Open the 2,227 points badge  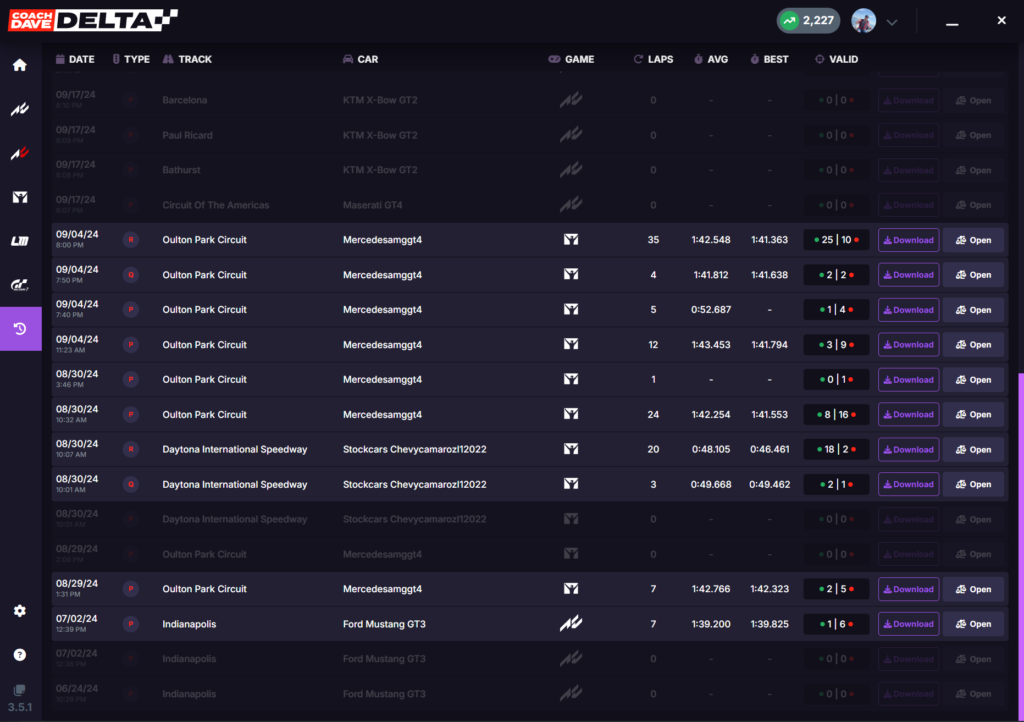point(808,21)
